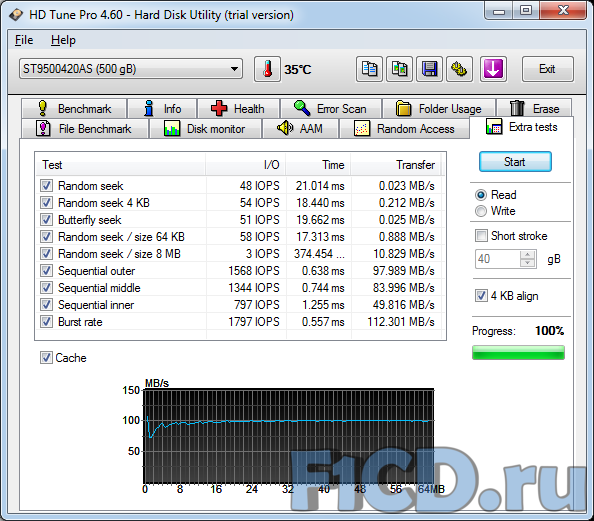The height and width of the screenshot is (521, 594).
Task: Click the save screenshot floppy disk icon
Action: [429, 69]
